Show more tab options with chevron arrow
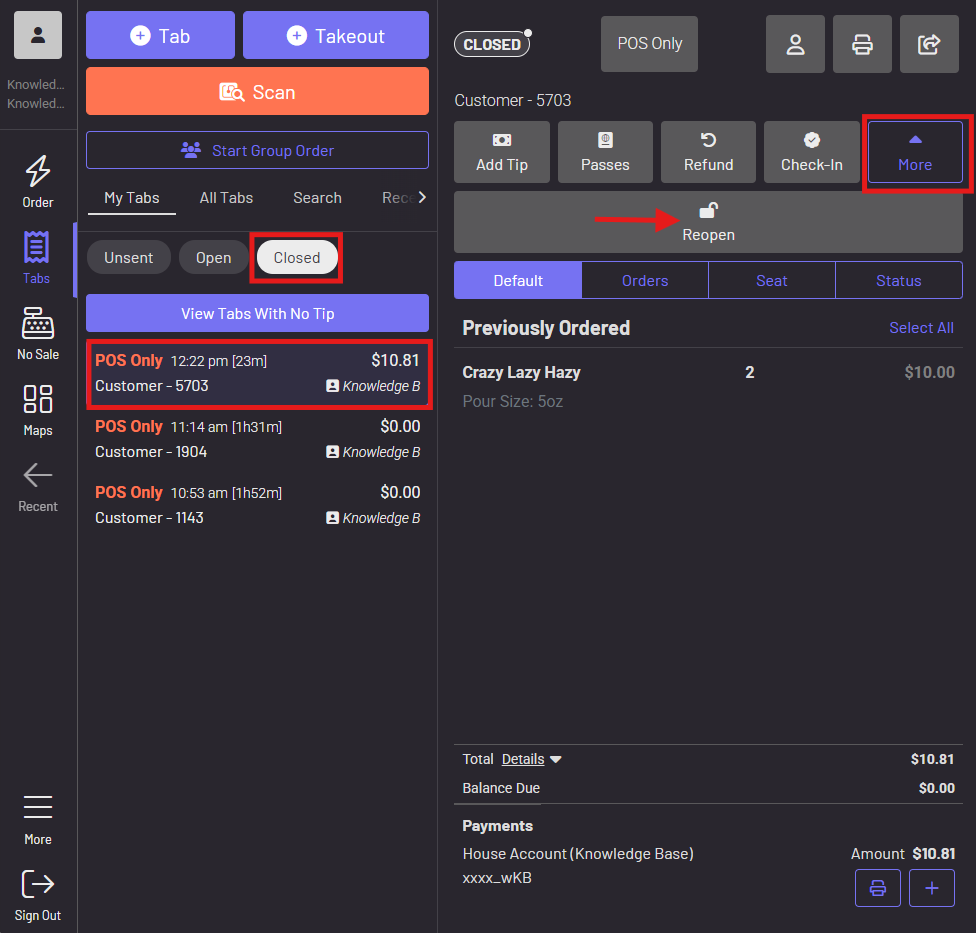 point(422,197)
